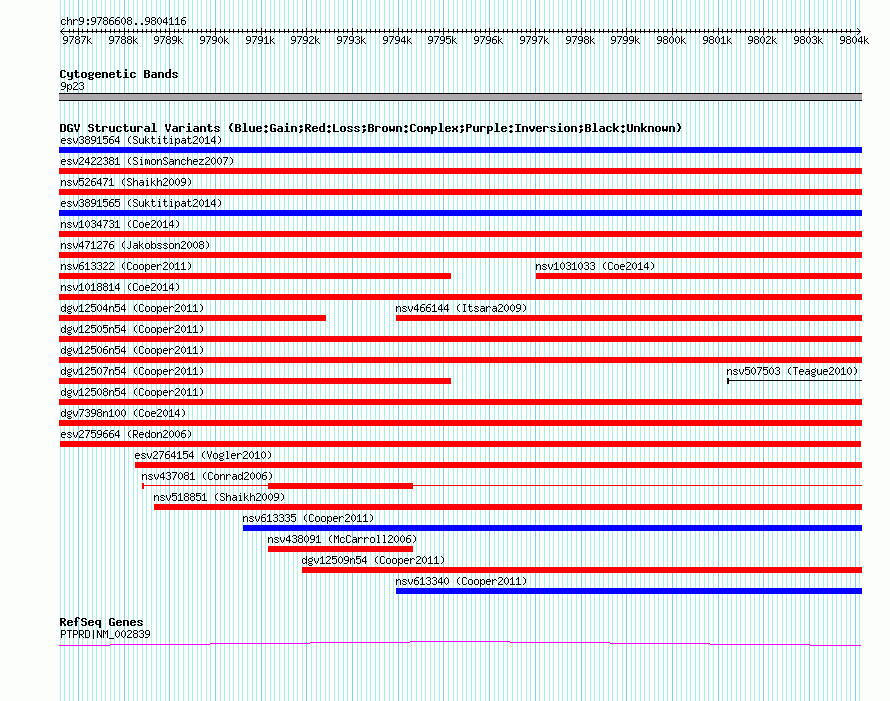
Task: Click the dgv12507n54 (Cooper2011) label
Action: coord(132,371)
